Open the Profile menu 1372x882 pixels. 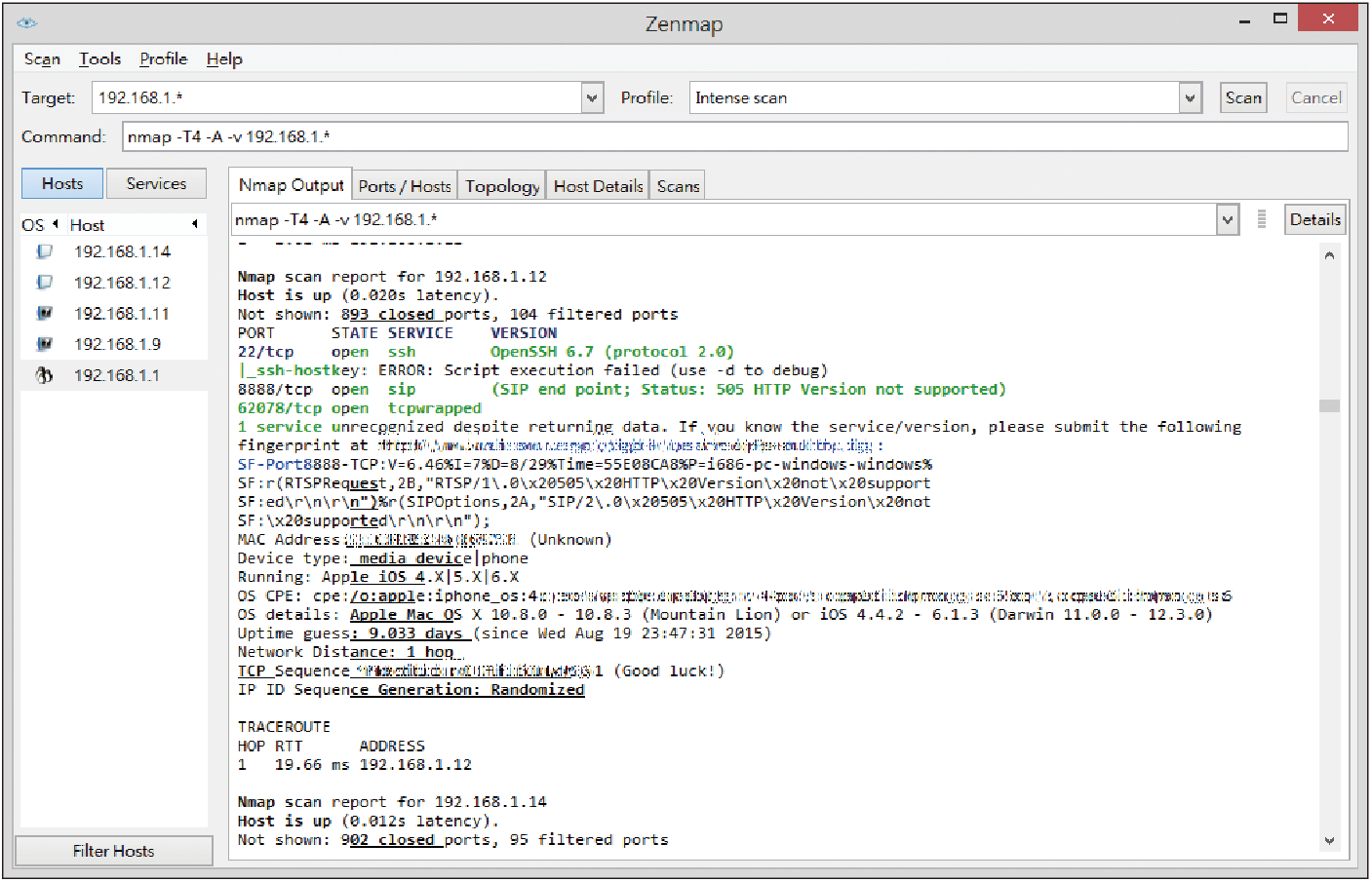[x=164, y=59]
